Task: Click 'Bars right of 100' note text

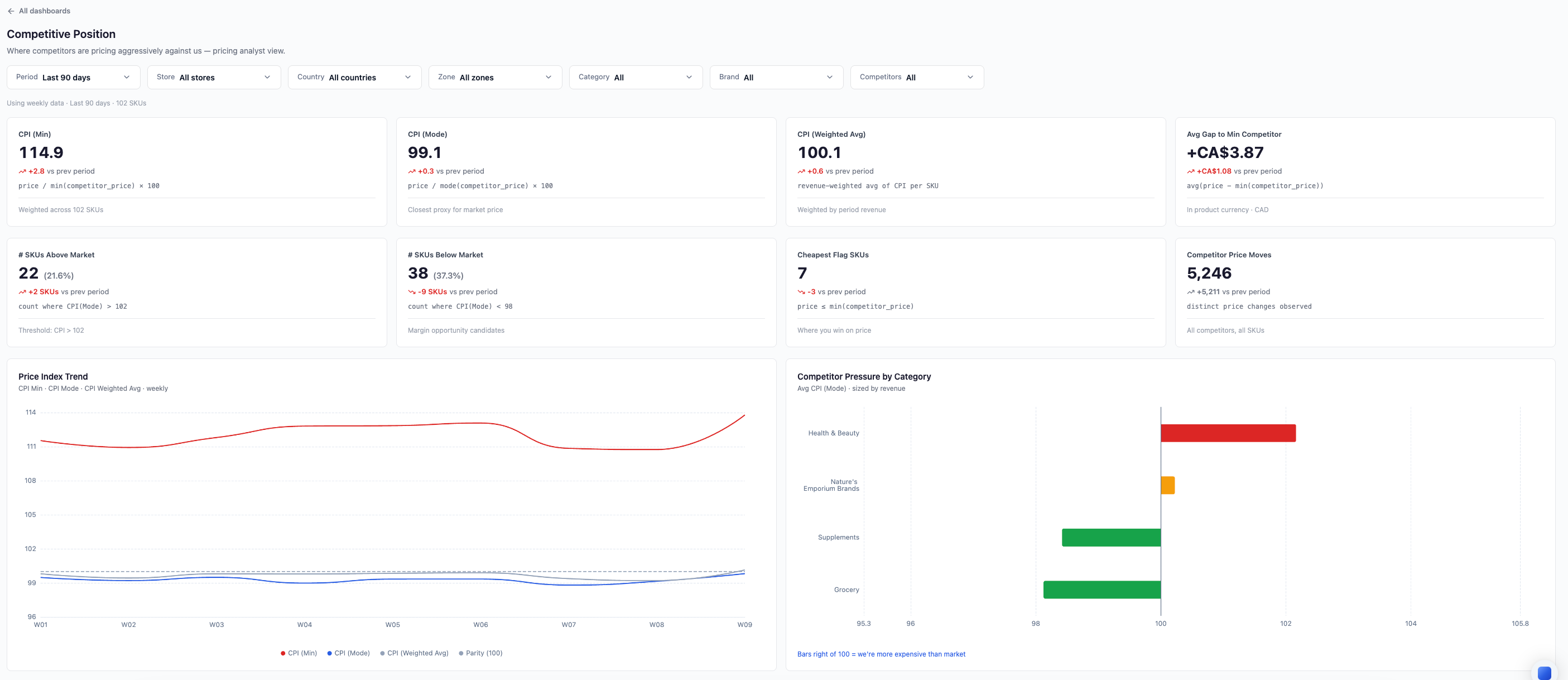Action: click(x=882, y=654)
